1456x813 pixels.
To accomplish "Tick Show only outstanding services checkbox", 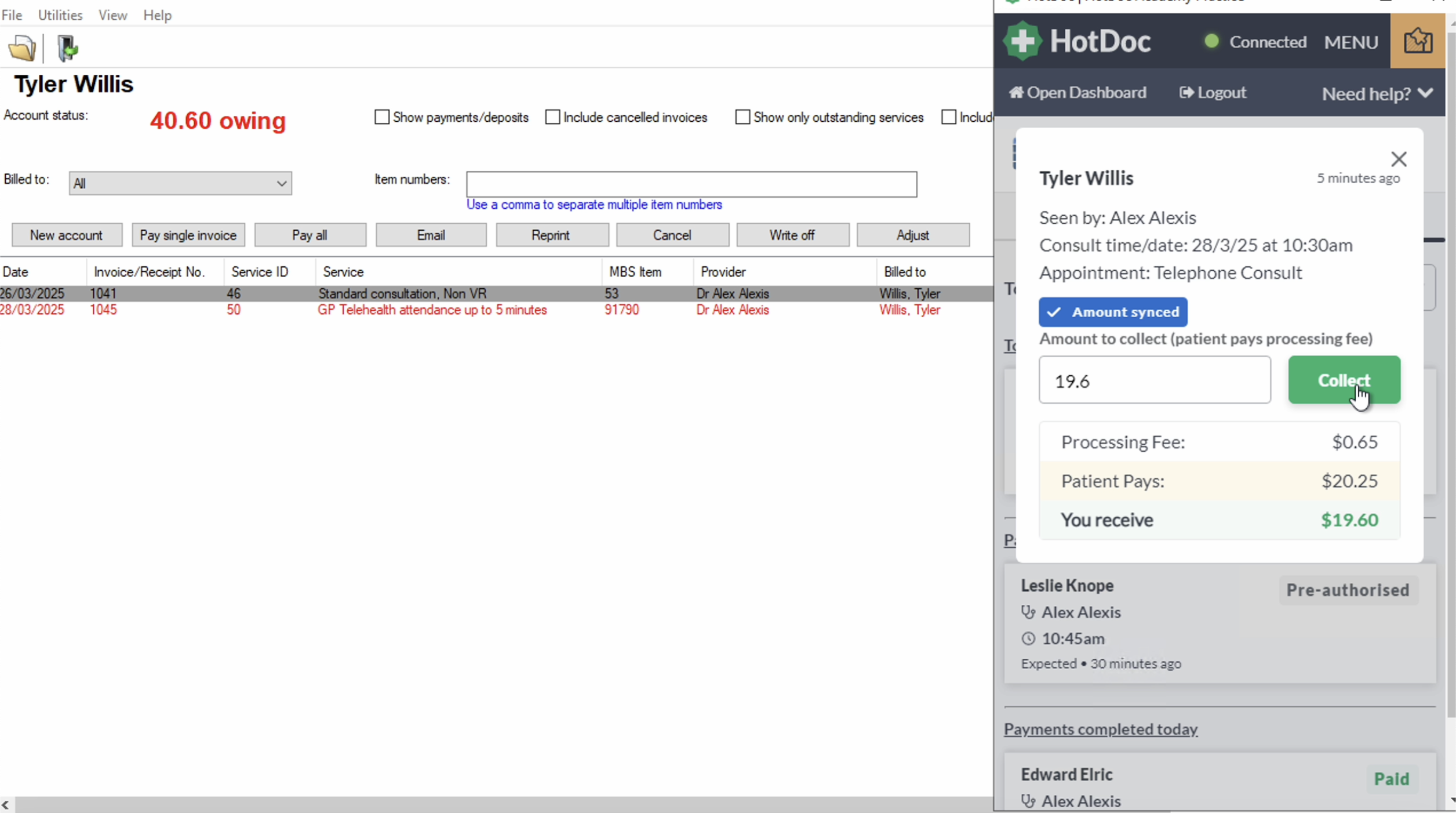I will [x=742, y=117].
